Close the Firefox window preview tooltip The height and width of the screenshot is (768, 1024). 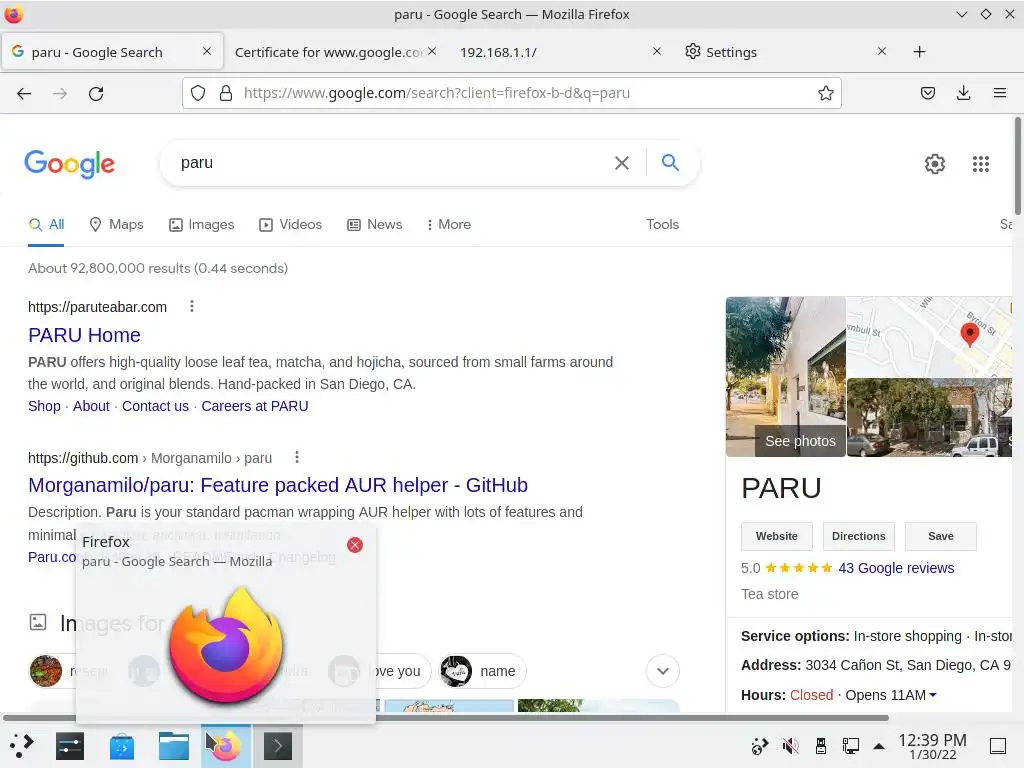click(355, 545)
